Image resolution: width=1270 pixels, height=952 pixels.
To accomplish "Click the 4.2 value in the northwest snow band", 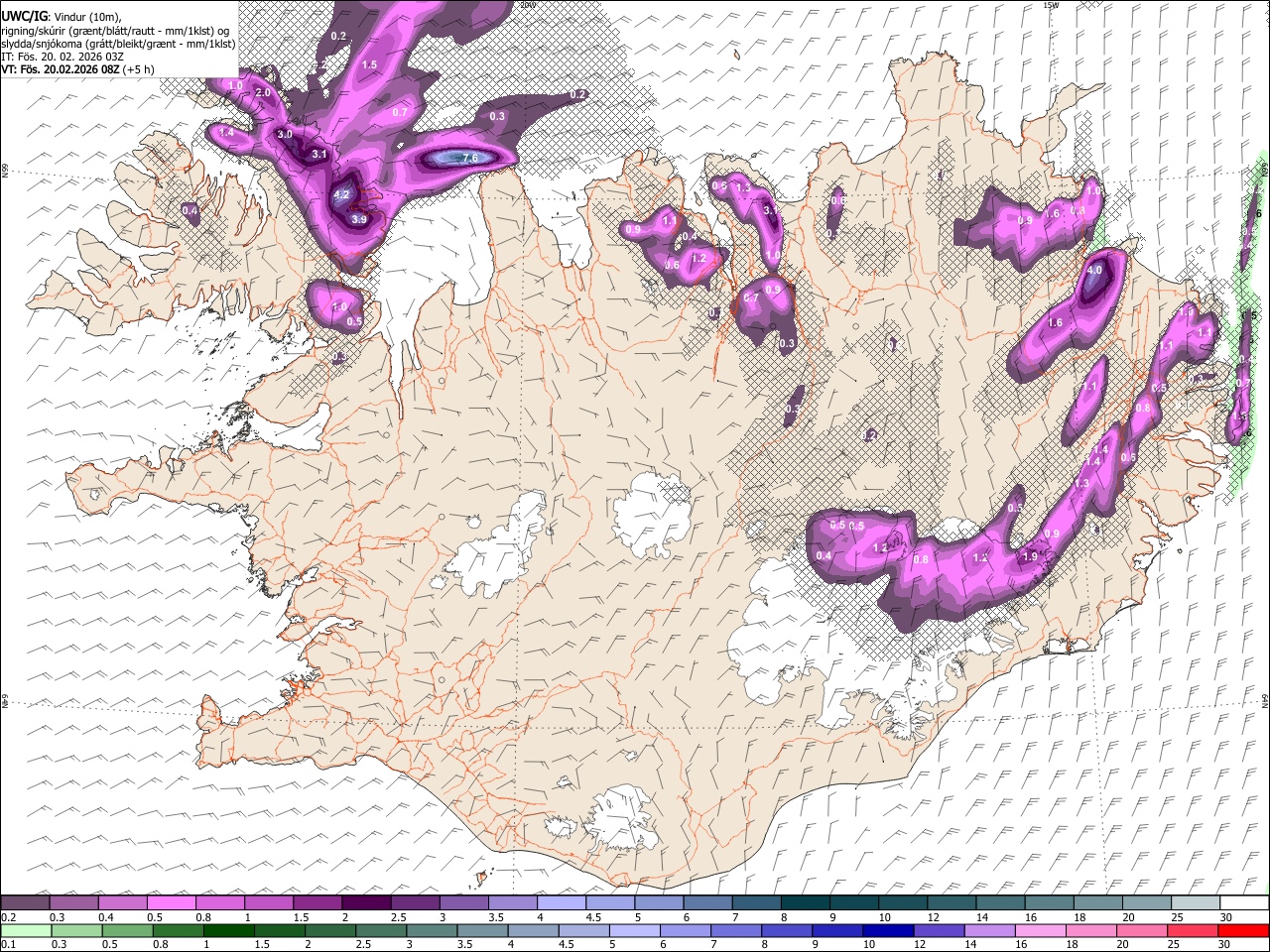I will point(341,194).
